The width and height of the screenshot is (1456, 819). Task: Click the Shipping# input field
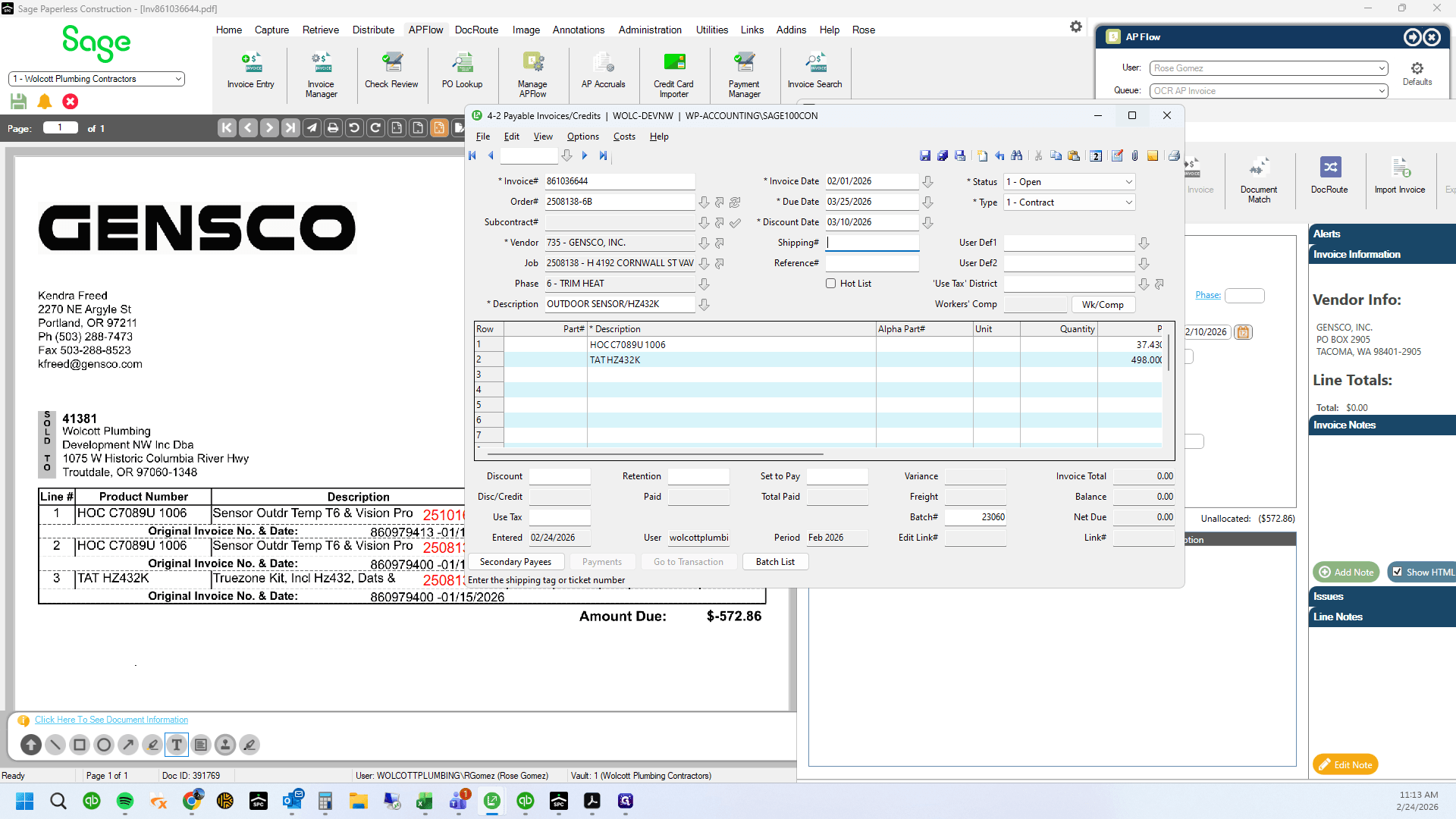point(872,243)
